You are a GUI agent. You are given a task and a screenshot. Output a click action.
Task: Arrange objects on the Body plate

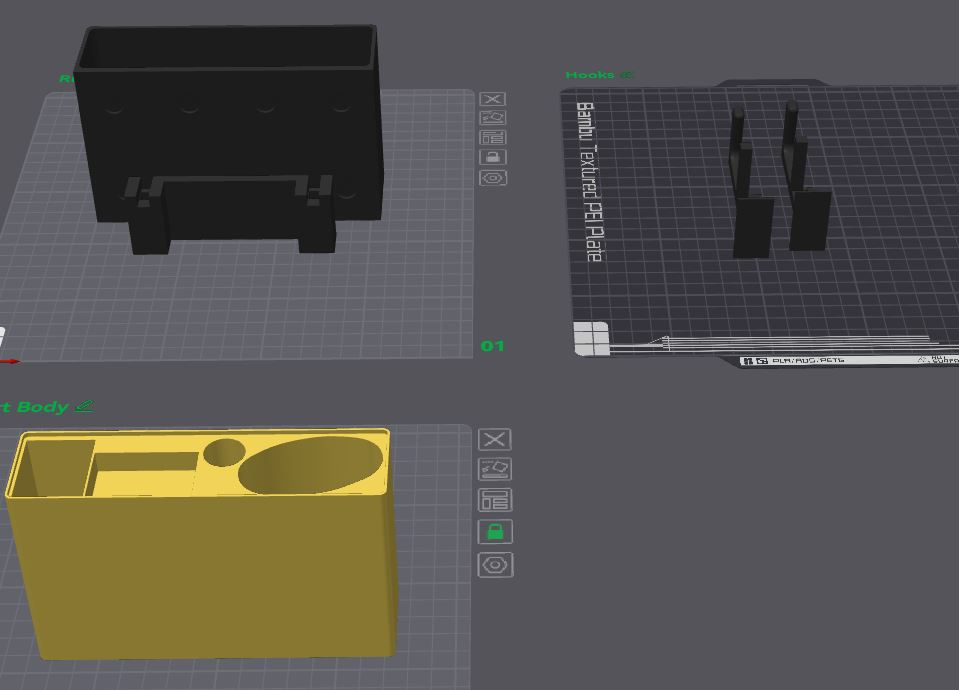495,500
